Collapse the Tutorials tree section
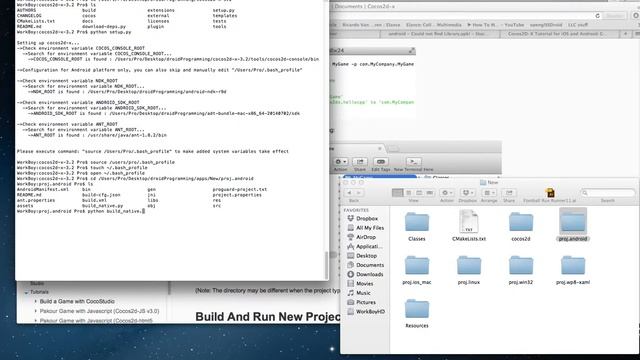 tap(27, 292)
